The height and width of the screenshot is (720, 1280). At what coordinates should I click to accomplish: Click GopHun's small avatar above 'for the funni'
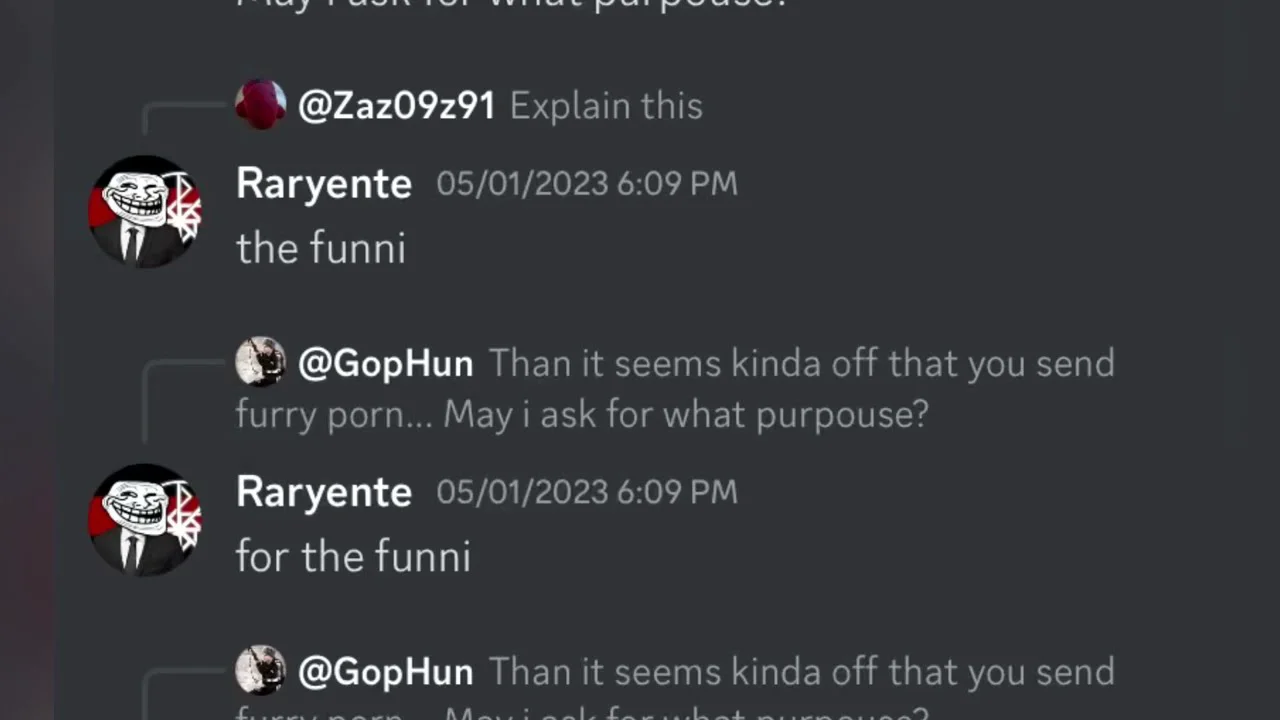click(260, 362)
